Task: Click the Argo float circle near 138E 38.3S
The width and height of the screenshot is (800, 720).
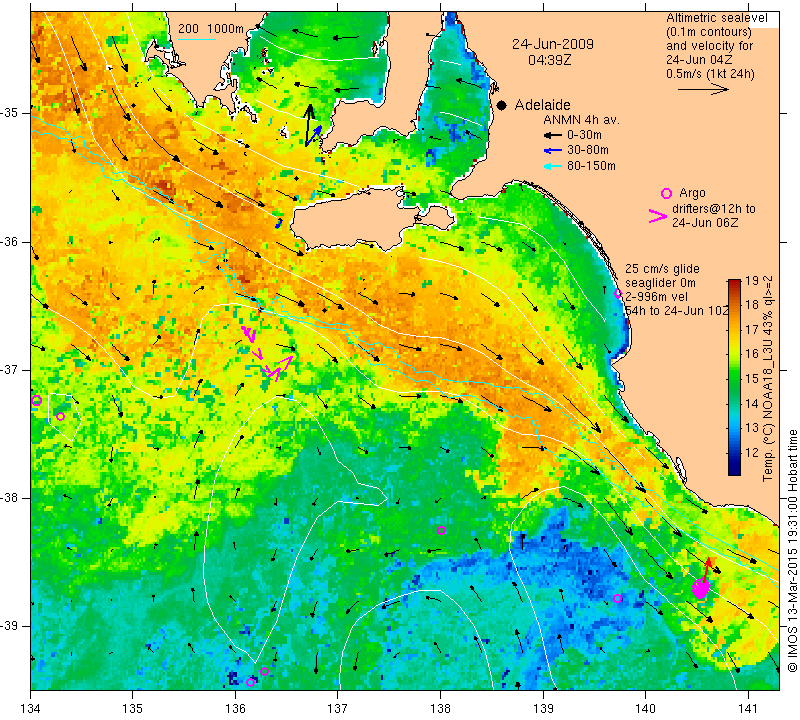Action: (442, 530)
